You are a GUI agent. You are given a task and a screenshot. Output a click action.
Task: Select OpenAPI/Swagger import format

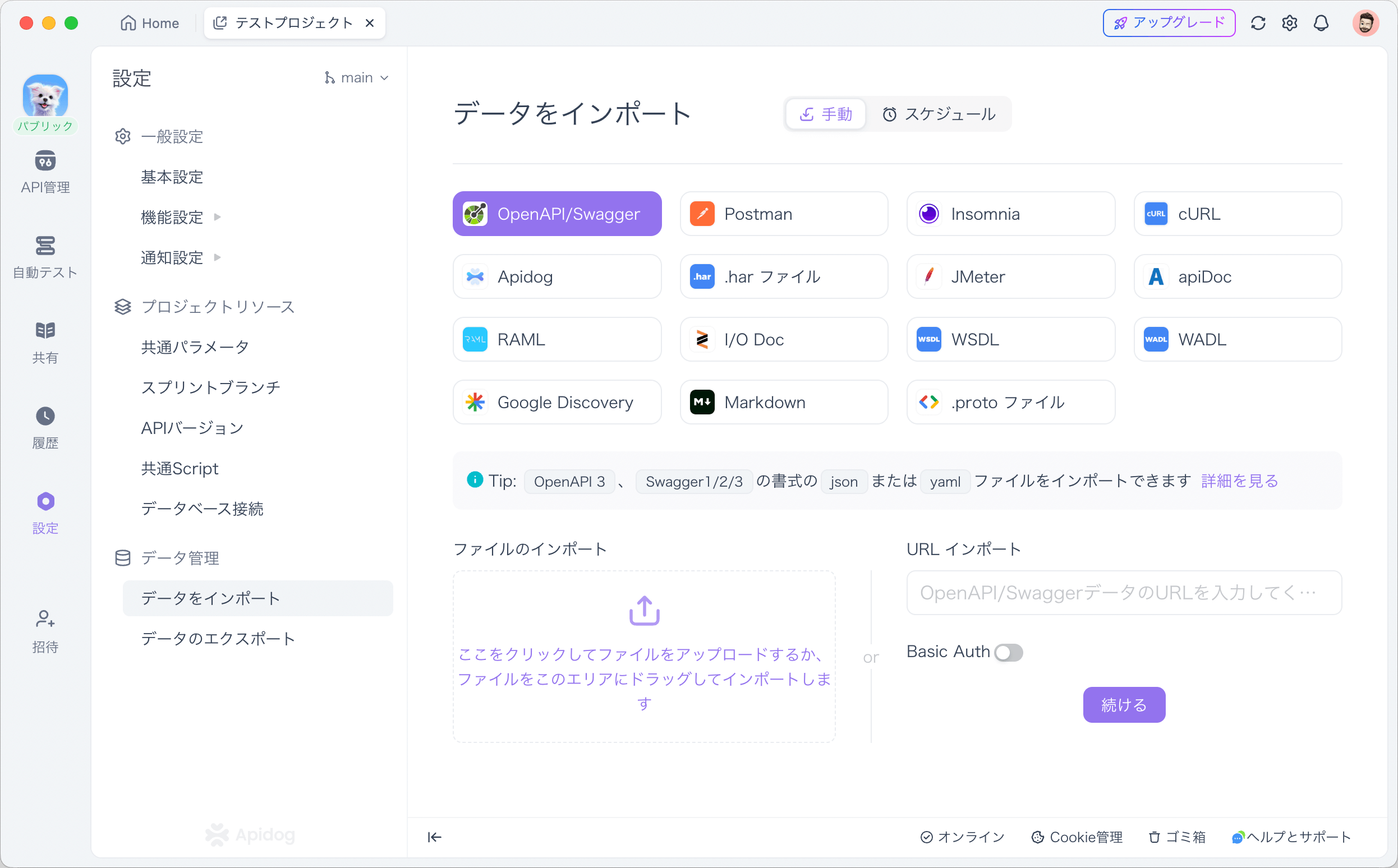click(557, 213)
